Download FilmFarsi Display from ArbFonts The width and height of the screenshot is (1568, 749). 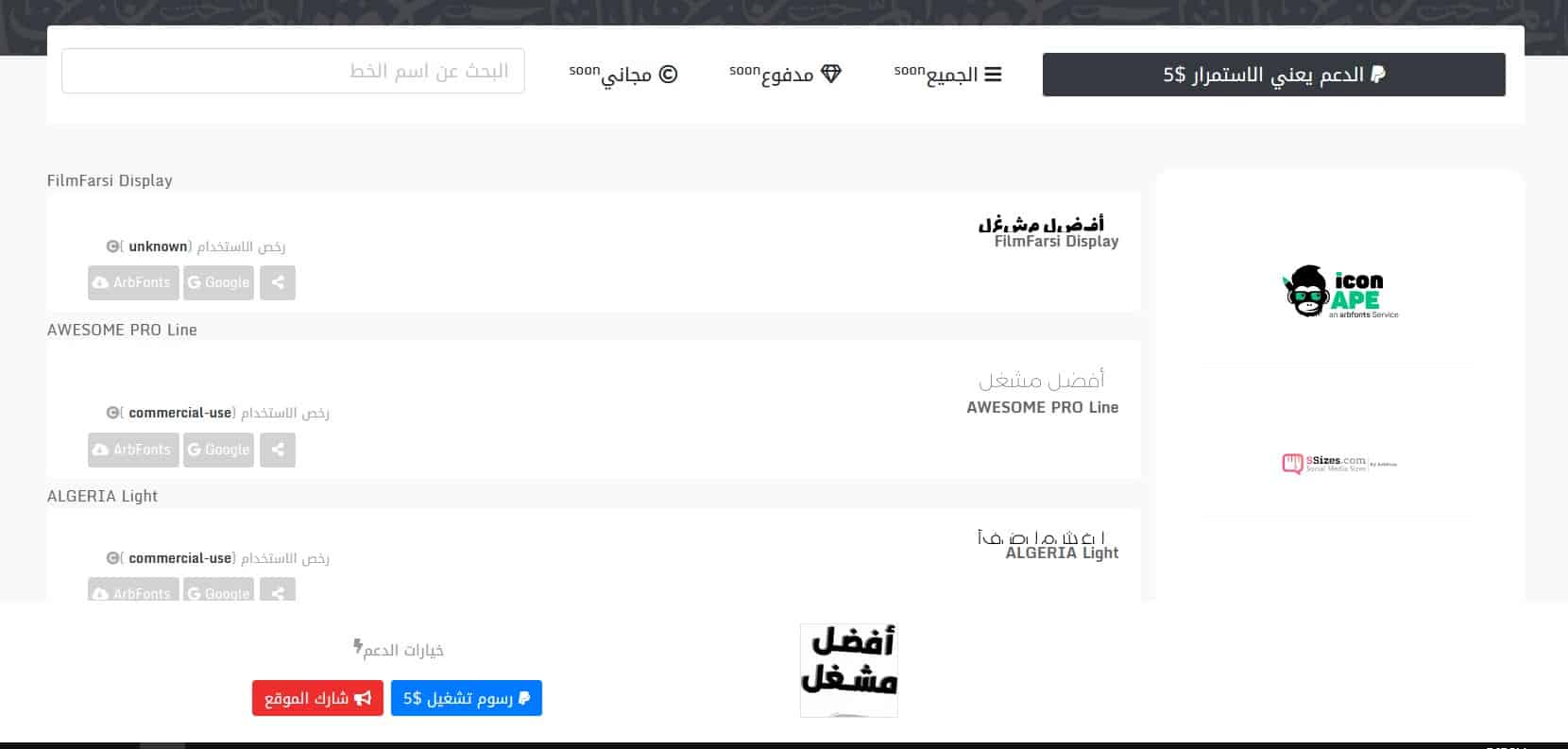[133, 282]
